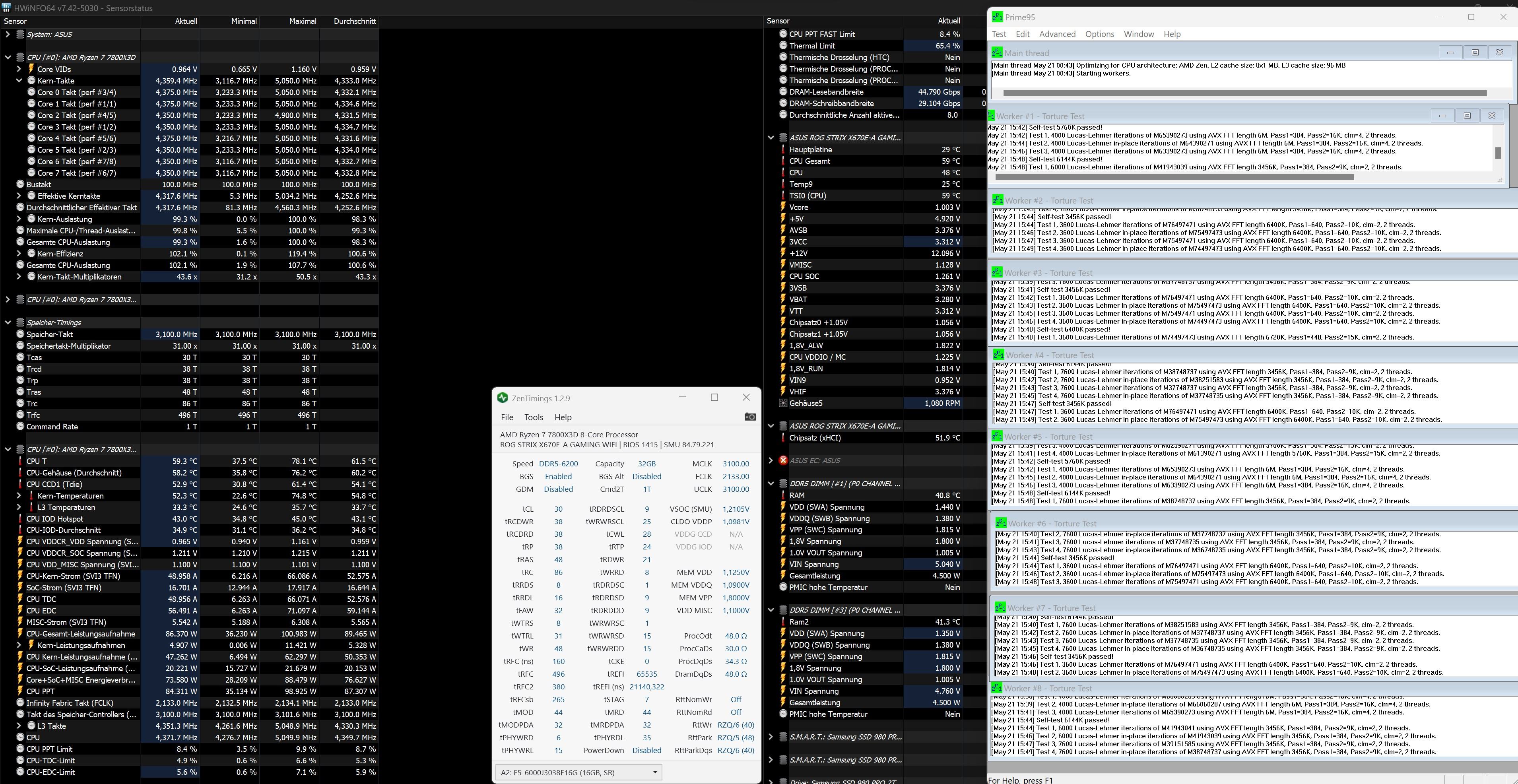Image resolution: width=1518 pixels, height=784 pixels.
Task: Click the Worker #1 Torture Test window icon
Action: tap(990, 116)
